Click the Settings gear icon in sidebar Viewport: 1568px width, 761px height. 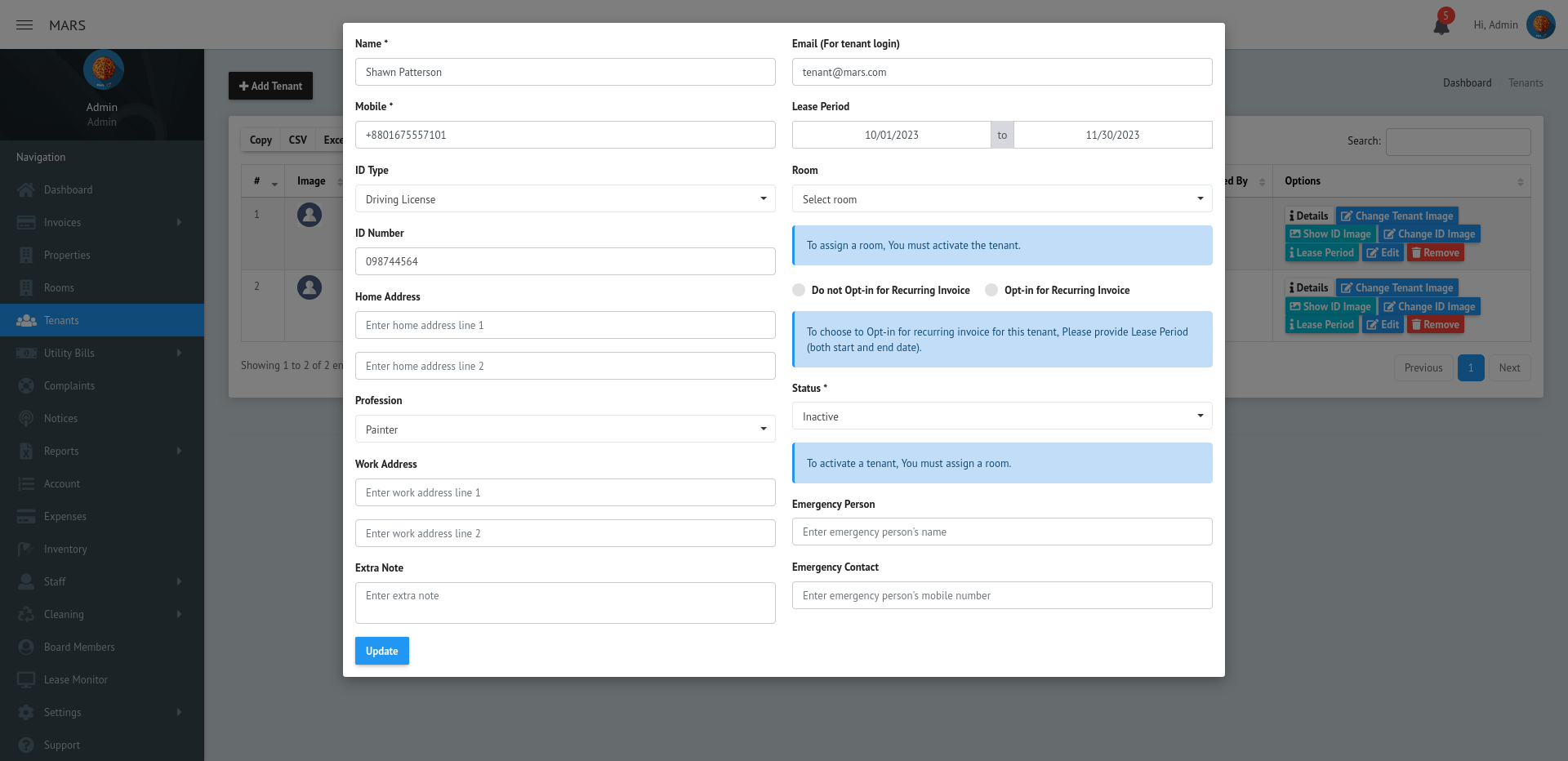(x=26, y=713)
